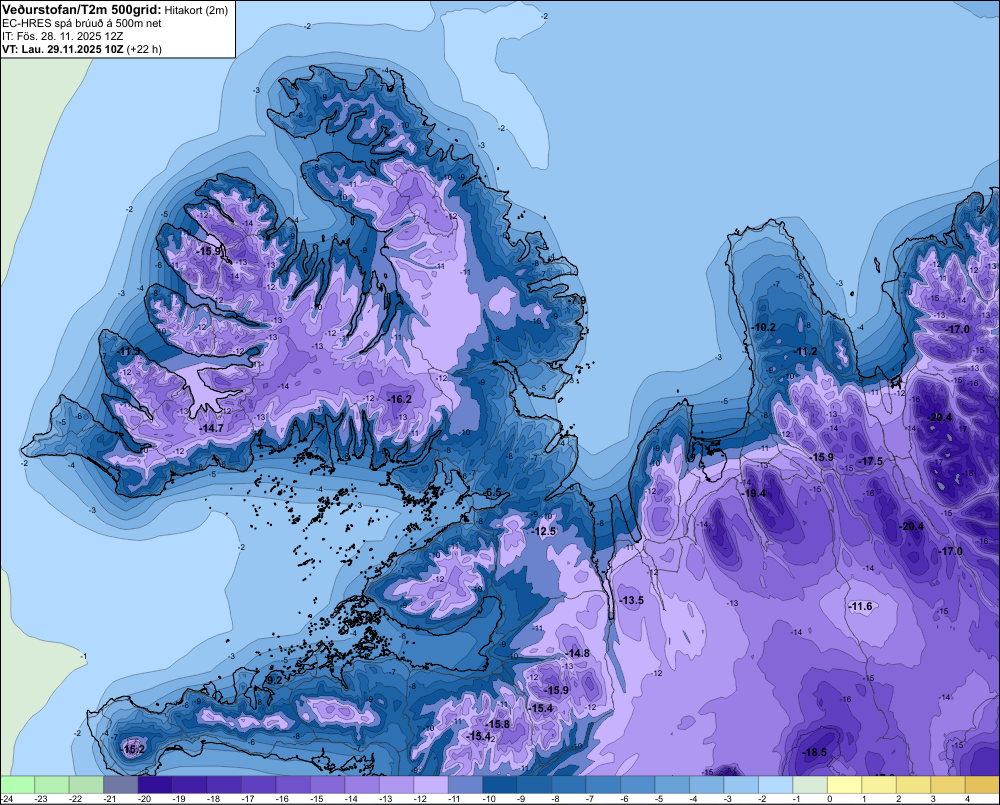
Task: Select the -7.9 coastal temperature value
Action: [576, 300]
